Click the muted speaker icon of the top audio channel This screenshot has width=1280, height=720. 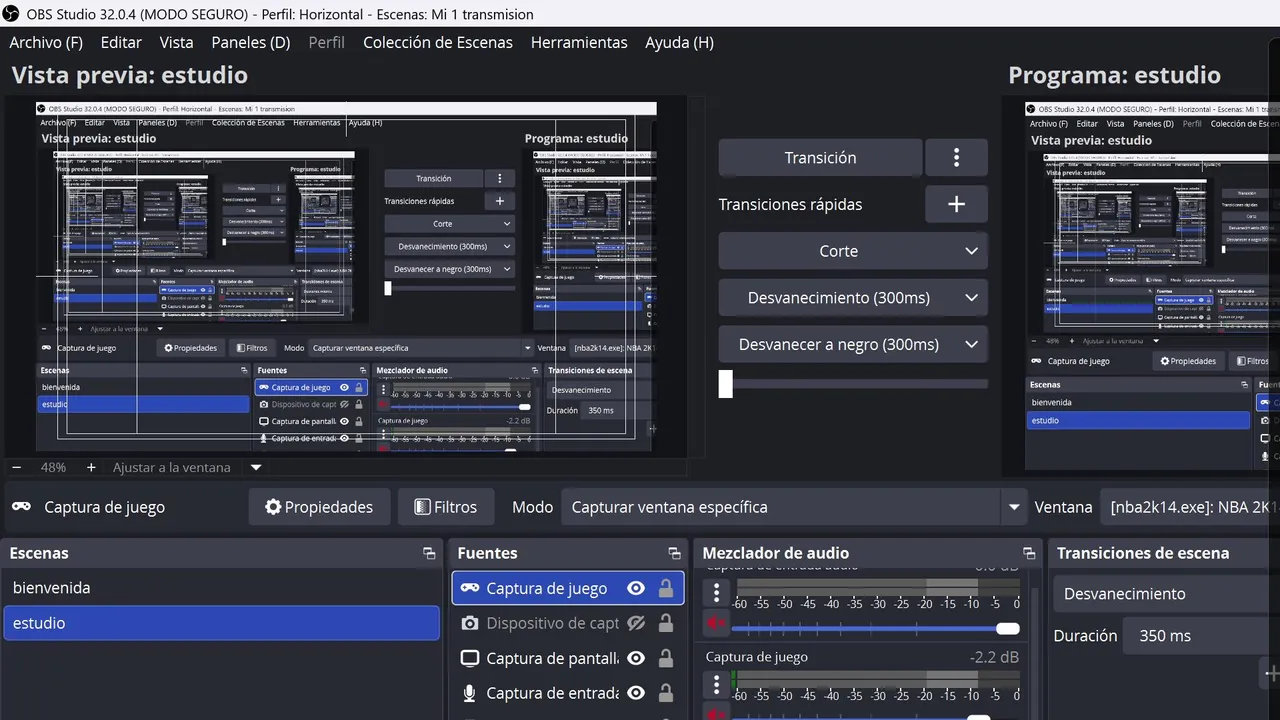716,624
